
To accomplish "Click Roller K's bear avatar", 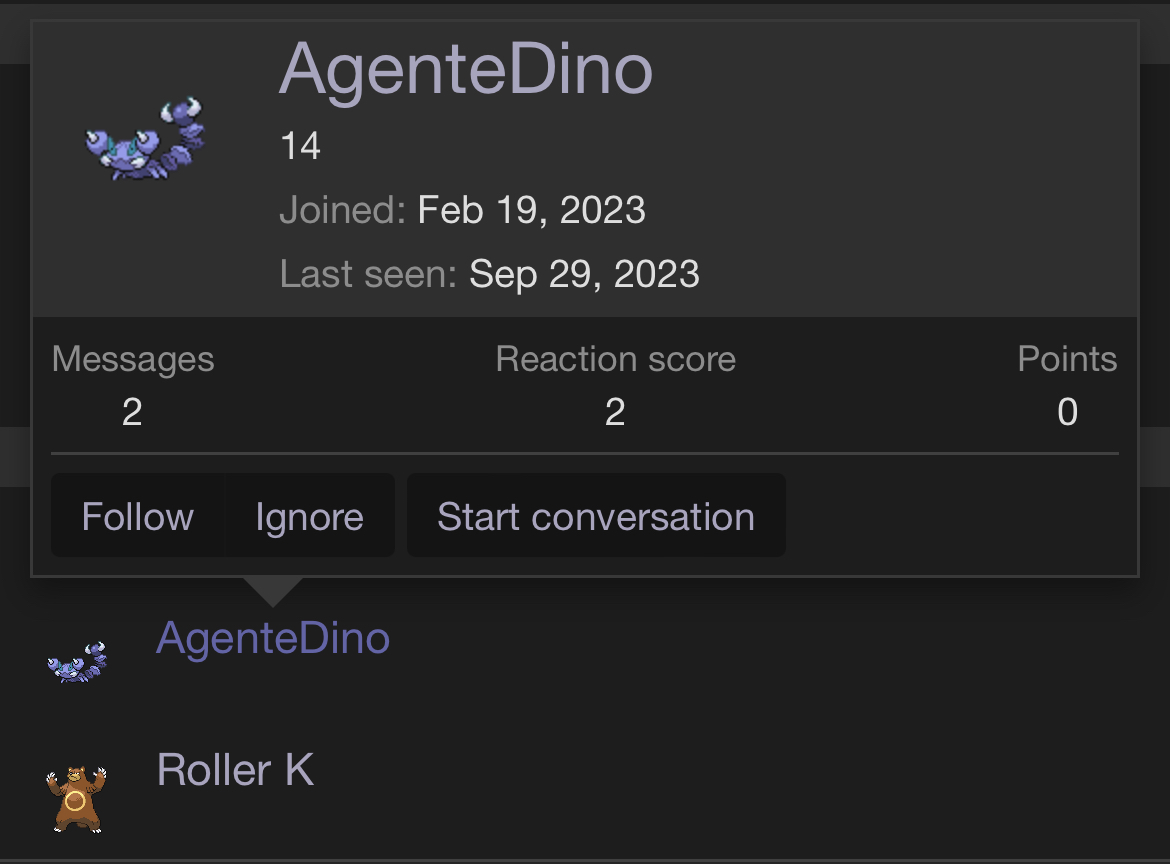I will [76, 797].
